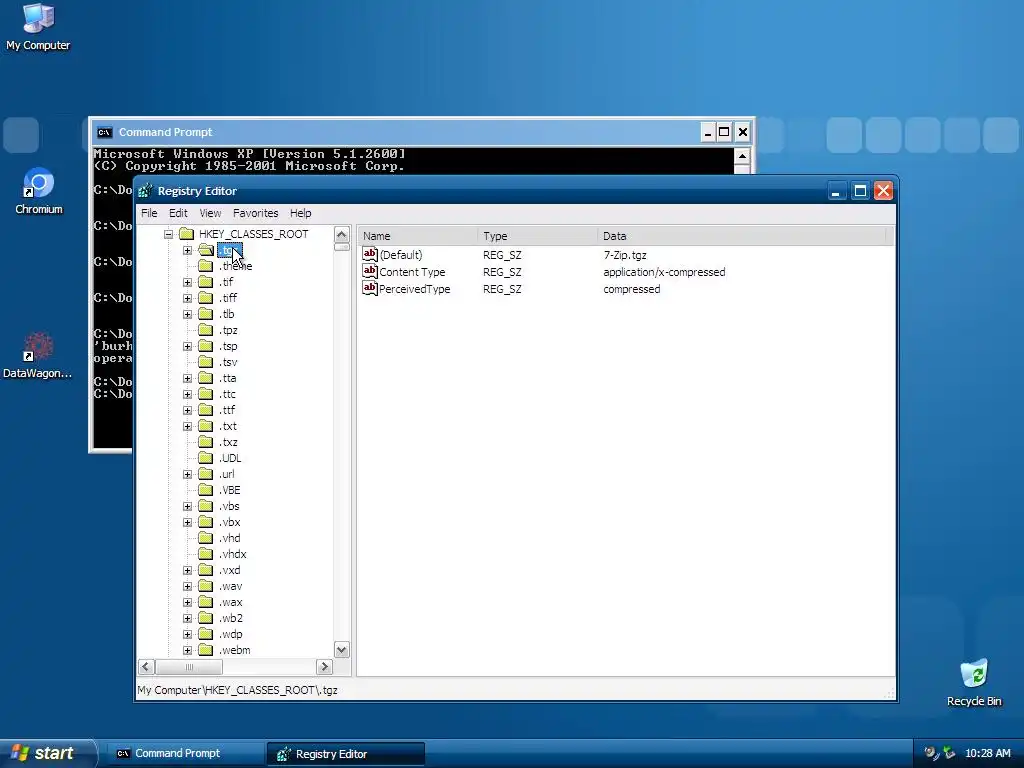Expand the .tif key node
1024x768 pixels.
tap(187, 282)
